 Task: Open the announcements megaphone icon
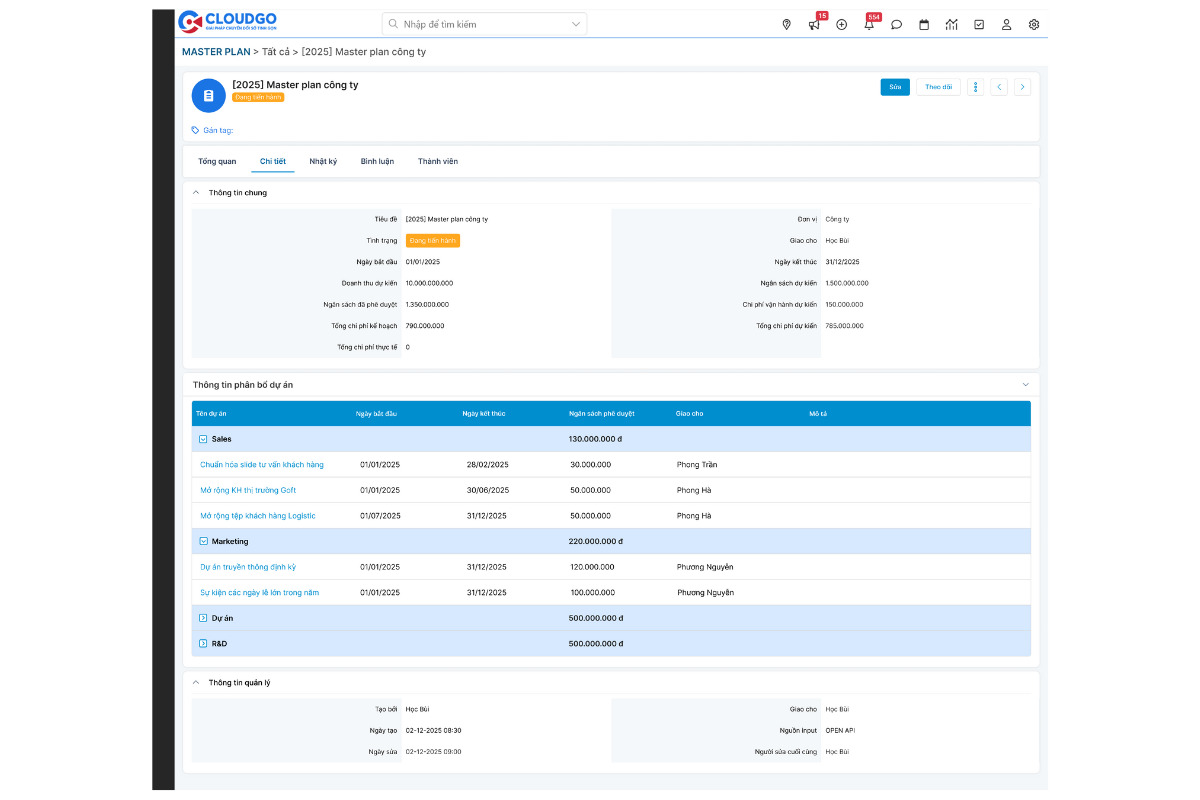[814, 25]
